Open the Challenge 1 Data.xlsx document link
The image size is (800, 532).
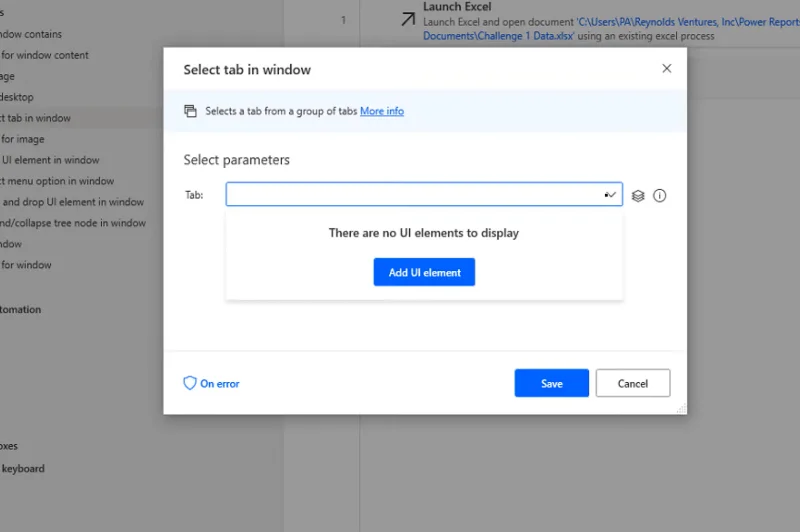pos(498,36)
